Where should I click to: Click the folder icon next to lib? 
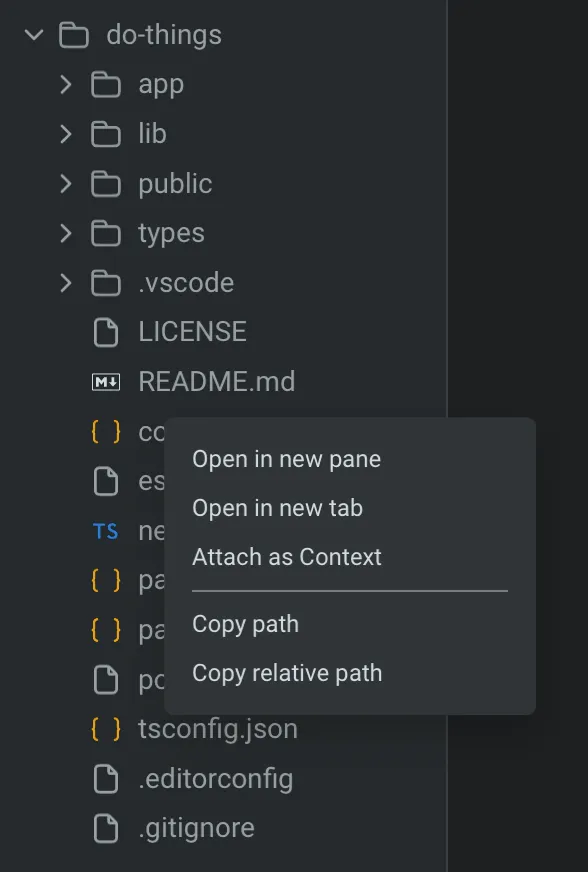pos(105,134)
